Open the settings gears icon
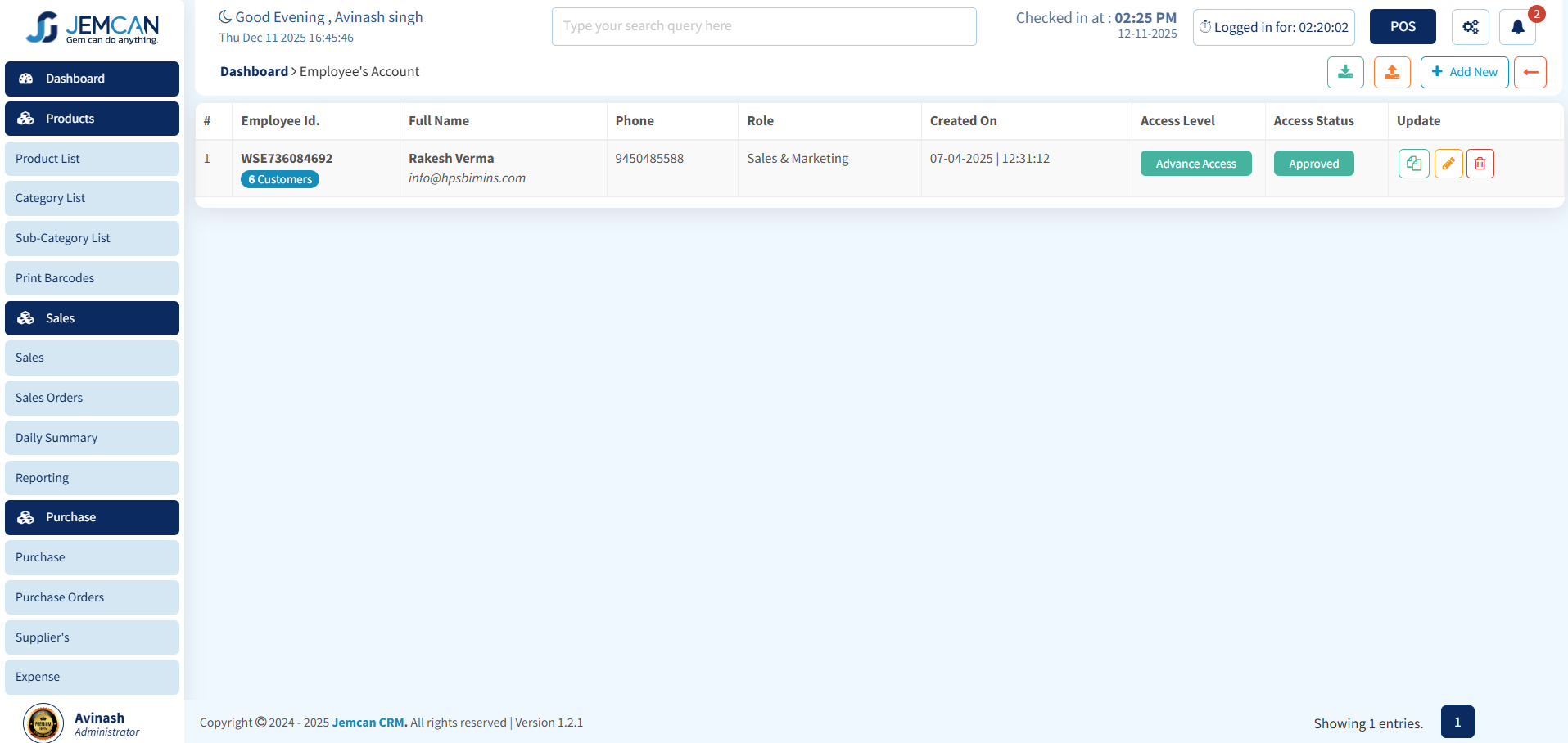Image resolution: width=1568 pixels, height=743 pixels. pos(1470,27)
